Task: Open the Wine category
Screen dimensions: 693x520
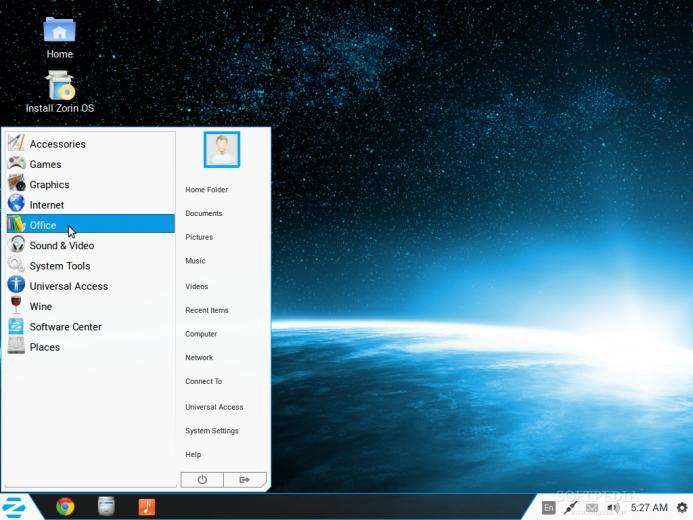Action: pyautogui.click(x=91, y=307)
